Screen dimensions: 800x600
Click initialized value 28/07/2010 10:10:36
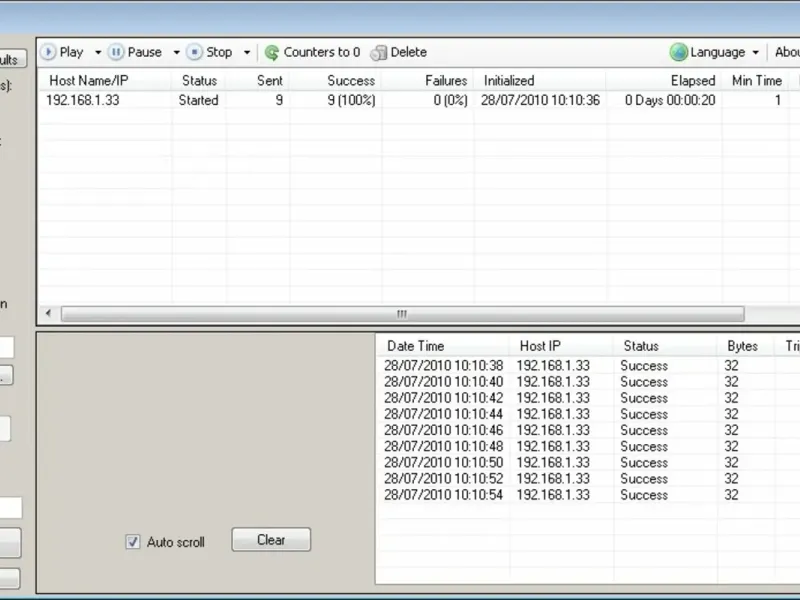pos(540,100)
